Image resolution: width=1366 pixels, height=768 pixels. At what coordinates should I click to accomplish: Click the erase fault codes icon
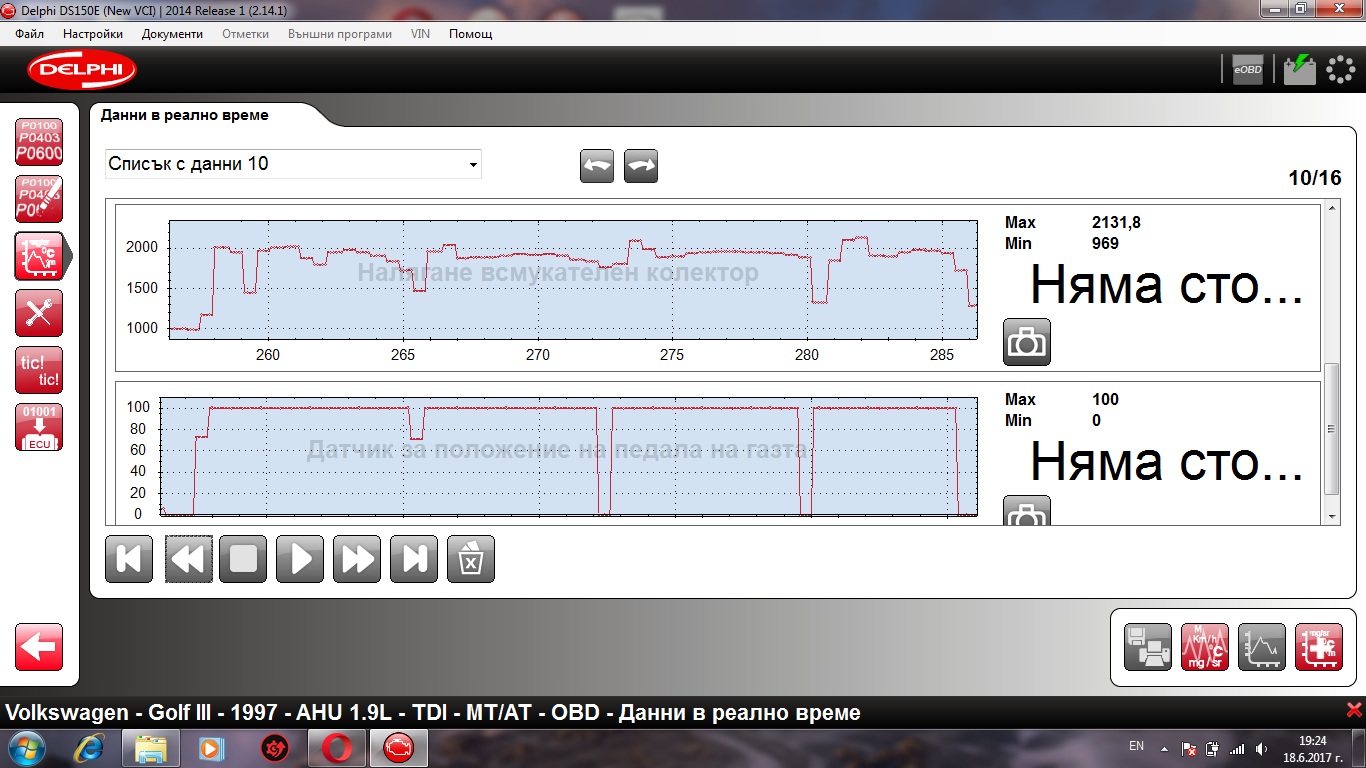pyautogui.click(x=39, y=199)
